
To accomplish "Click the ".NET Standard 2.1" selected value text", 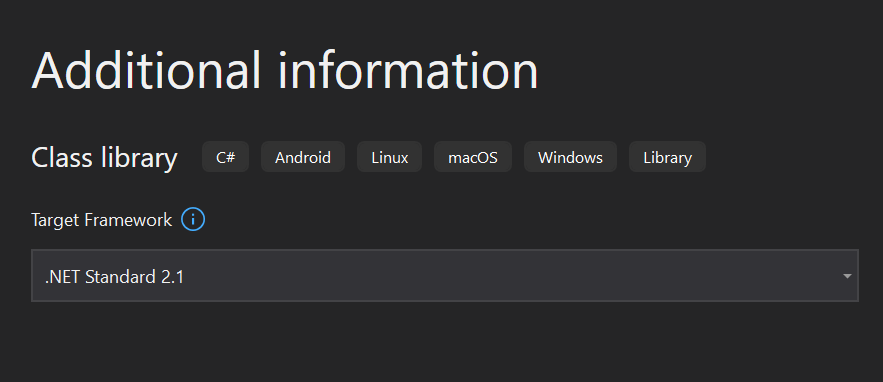I will (114, 277).
